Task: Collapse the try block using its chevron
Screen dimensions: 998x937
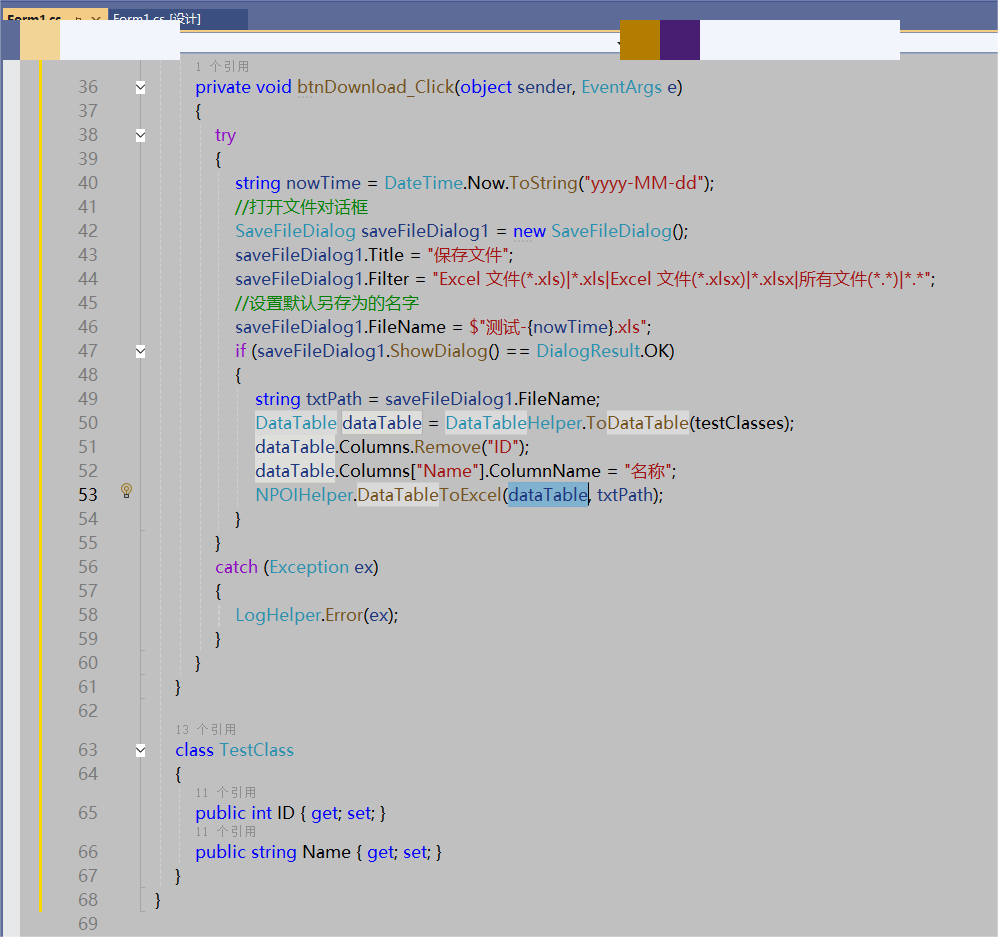Action: pos(140,134)
